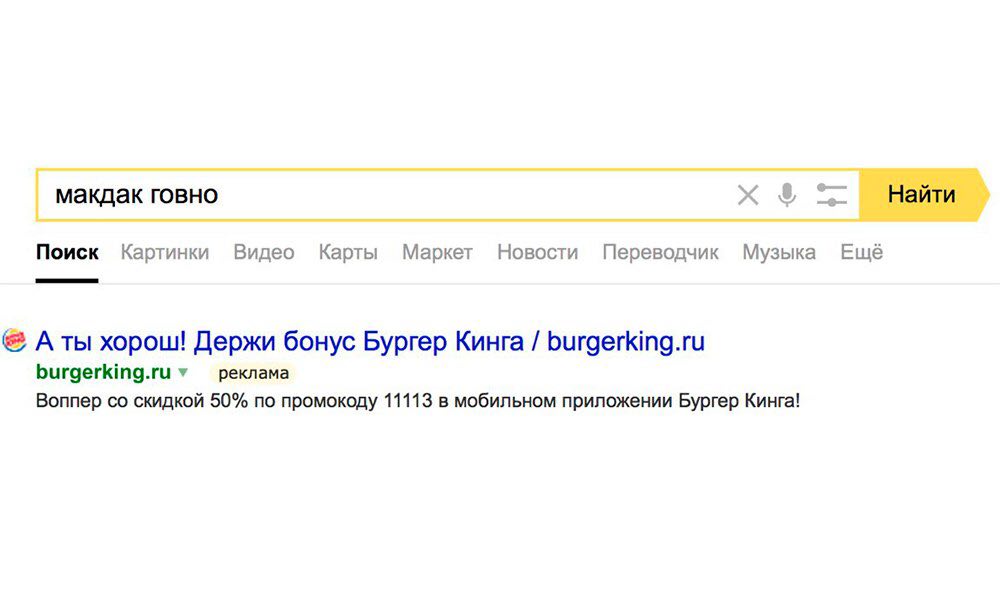The width and height of the screenshot is (1000, 592).
Task: Clear the search query with the X icon
Action: [747, 195]
